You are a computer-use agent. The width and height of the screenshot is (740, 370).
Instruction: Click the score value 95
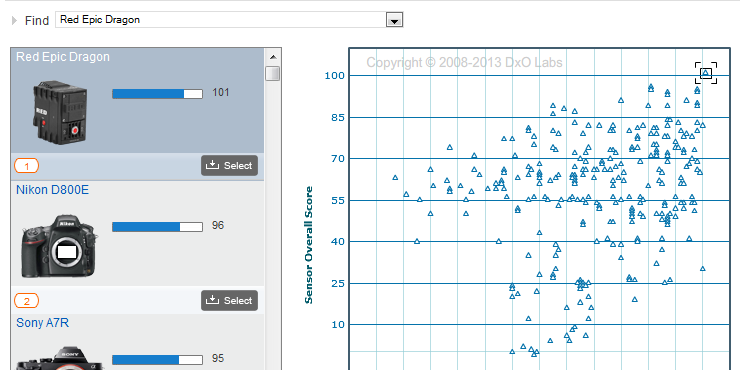(218, 359)
